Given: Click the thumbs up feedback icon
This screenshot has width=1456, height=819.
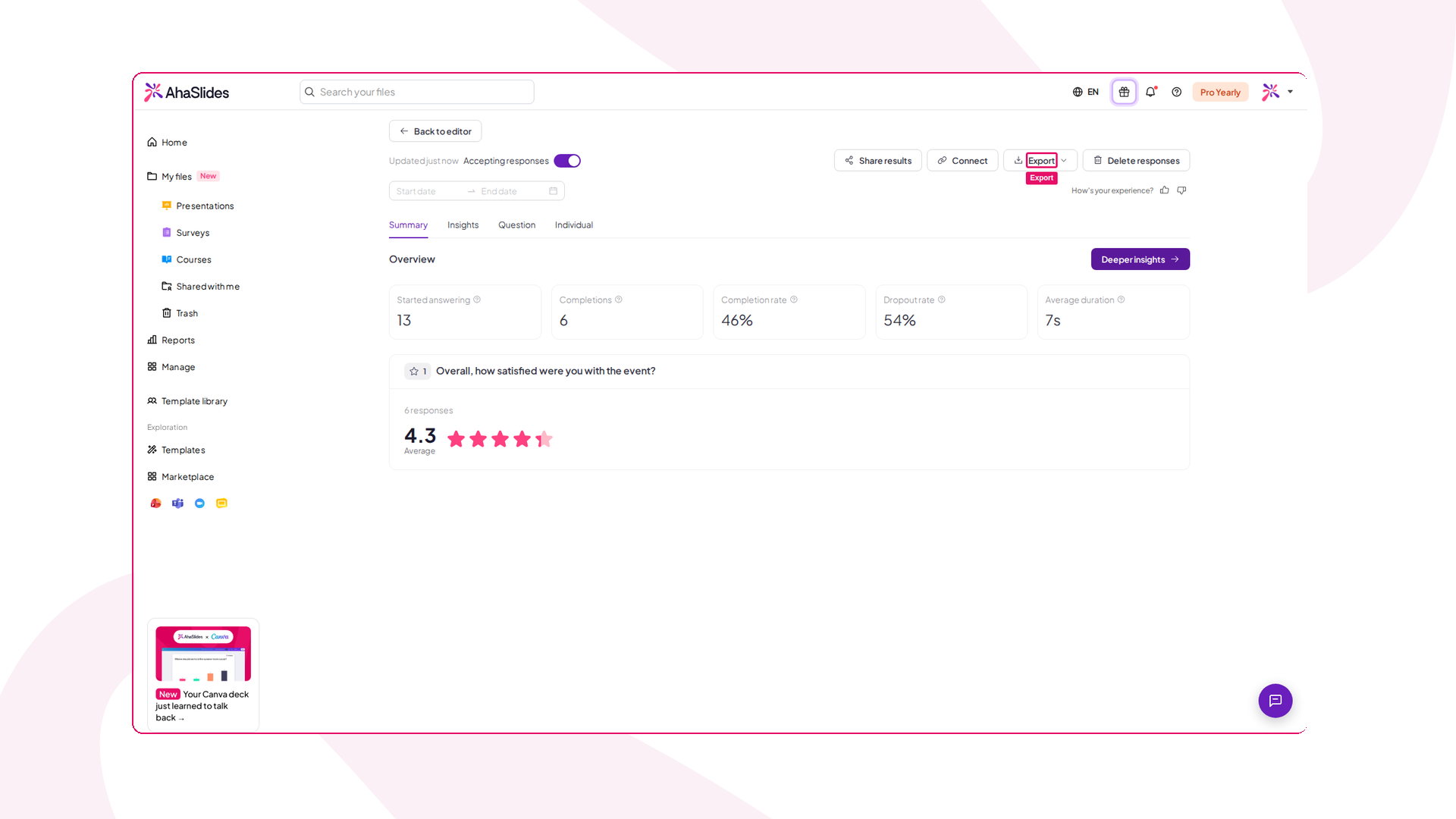Looking at the screenshot, I should click(x=1164, y=190).
